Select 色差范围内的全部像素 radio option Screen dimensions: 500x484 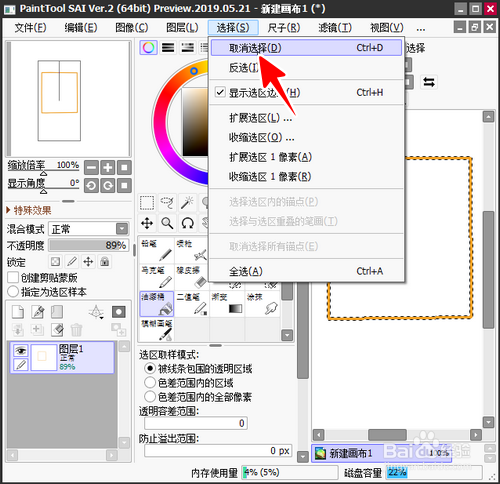[x=150, y=397]
